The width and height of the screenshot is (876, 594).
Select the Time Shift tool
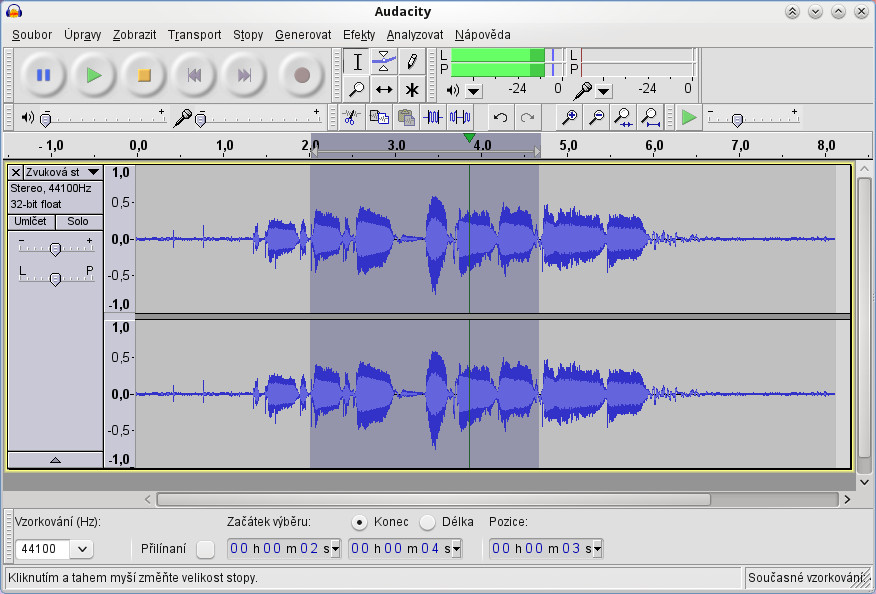(384, 89)
